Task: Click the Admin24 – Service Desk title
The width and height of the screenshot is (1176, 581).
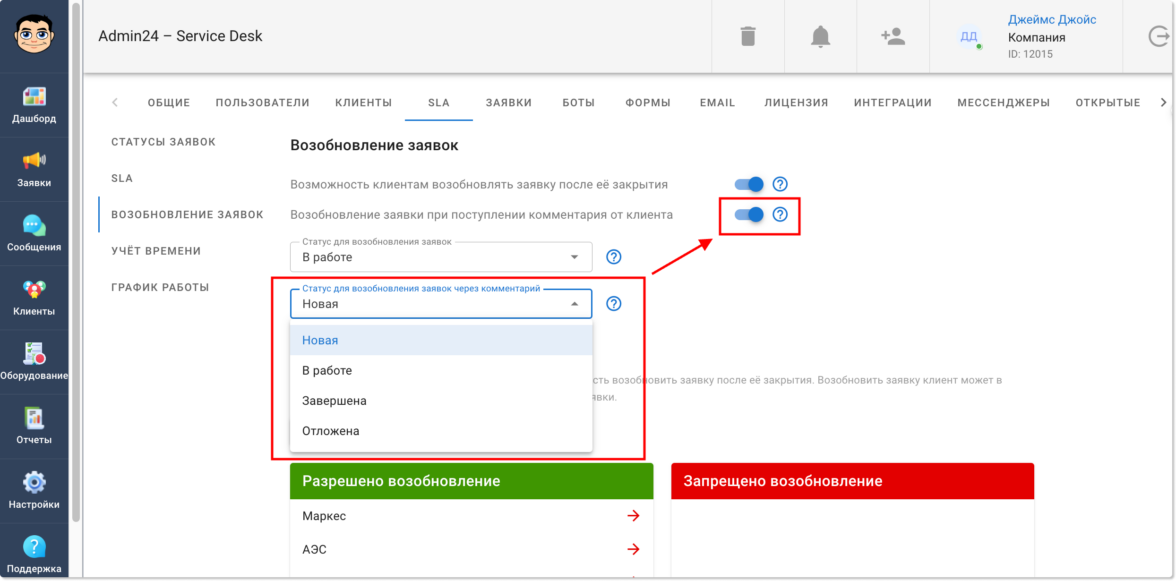Action: [x=180, y=36]
